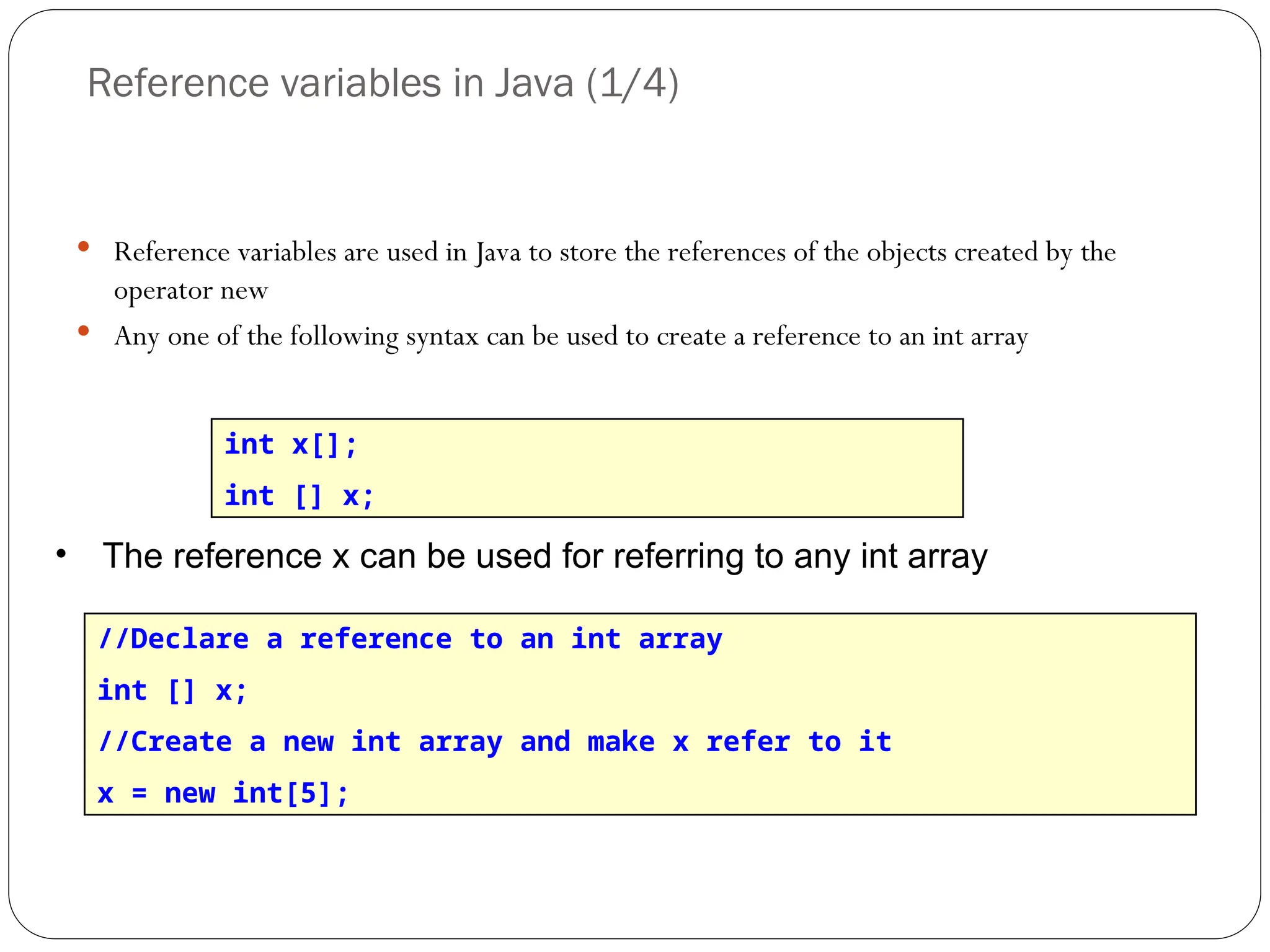This screenshot has height=952, width=1270.
Task: Click the sentence "The reference x can be used for referring to any int array"
Action: (x=545, y=556)
